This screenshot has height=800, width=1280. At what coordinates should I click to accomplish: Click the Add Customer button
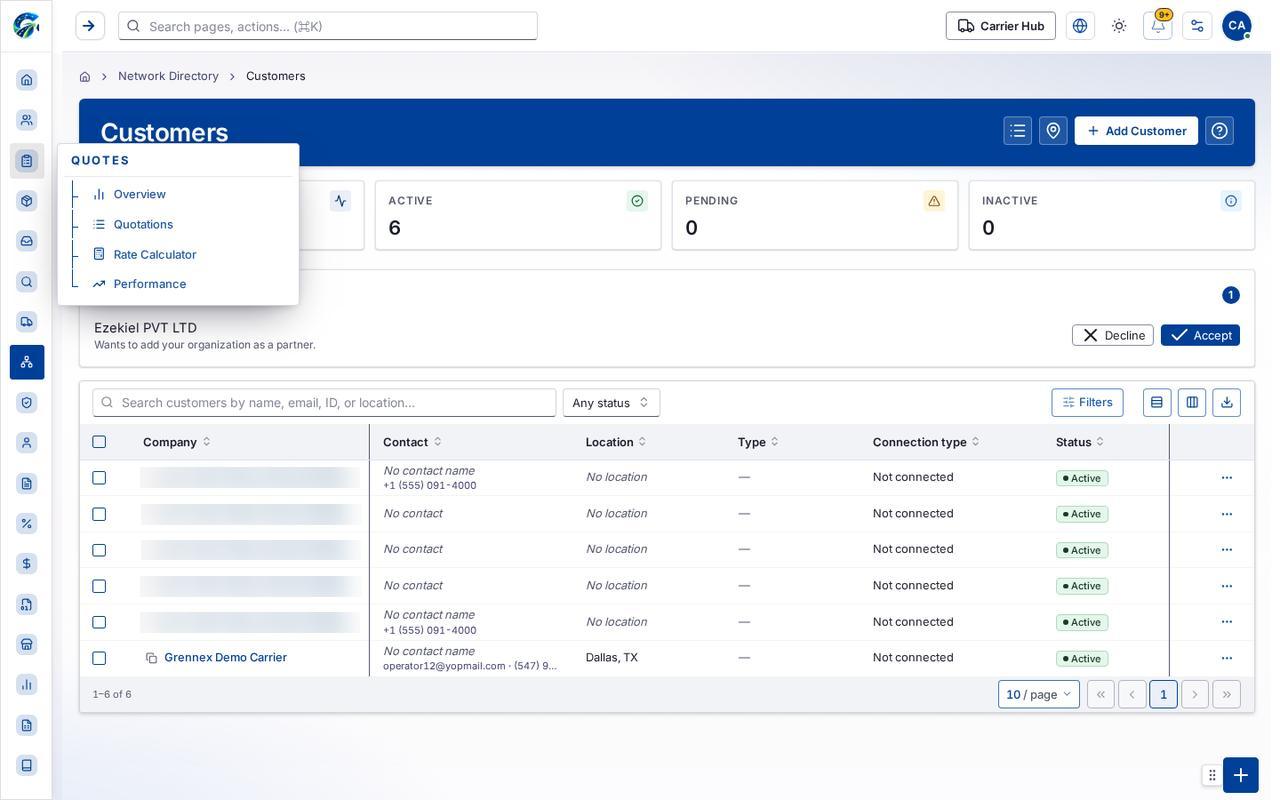coord(1136,131)
